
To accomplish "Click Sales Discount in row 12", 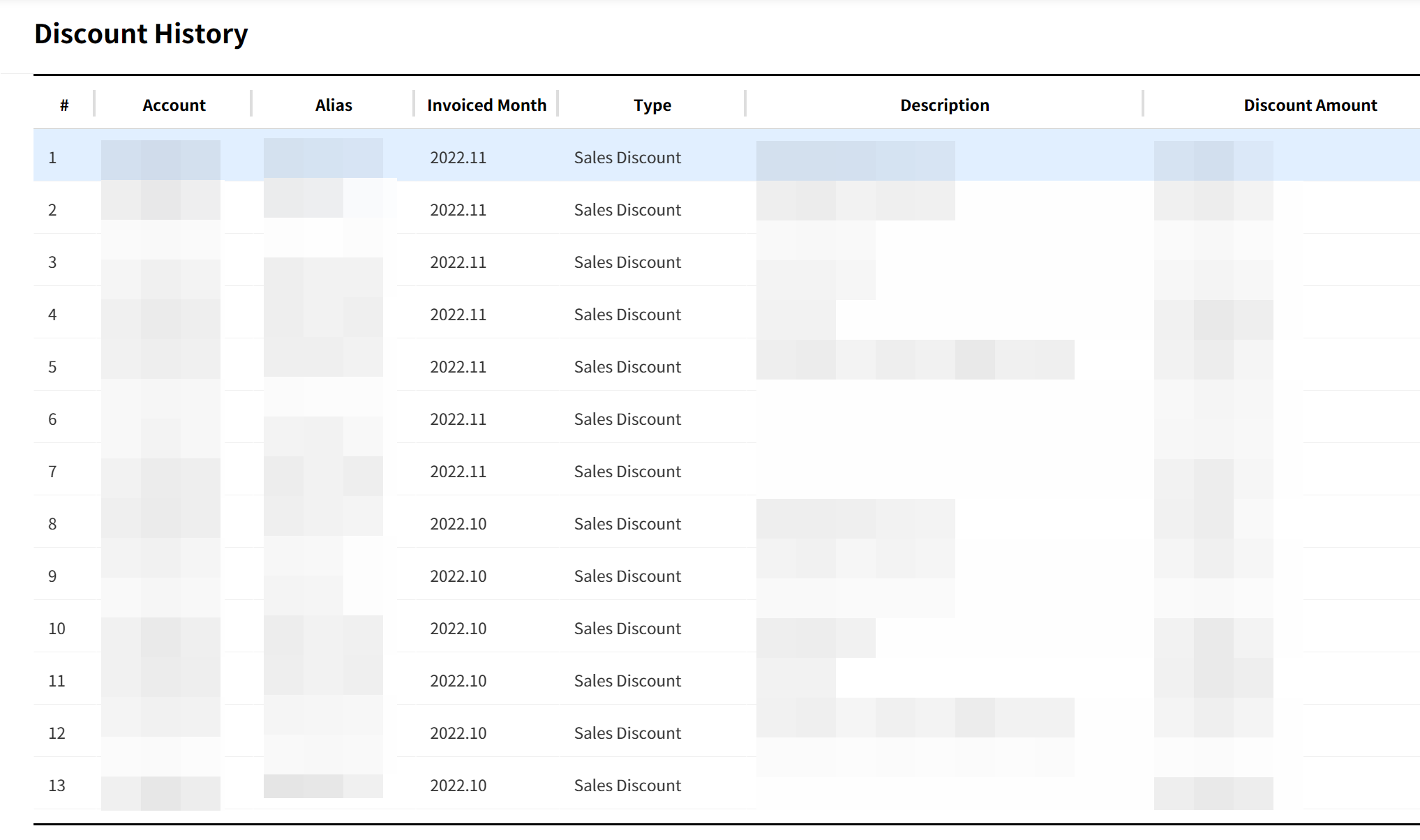I will tap(627, 733).
